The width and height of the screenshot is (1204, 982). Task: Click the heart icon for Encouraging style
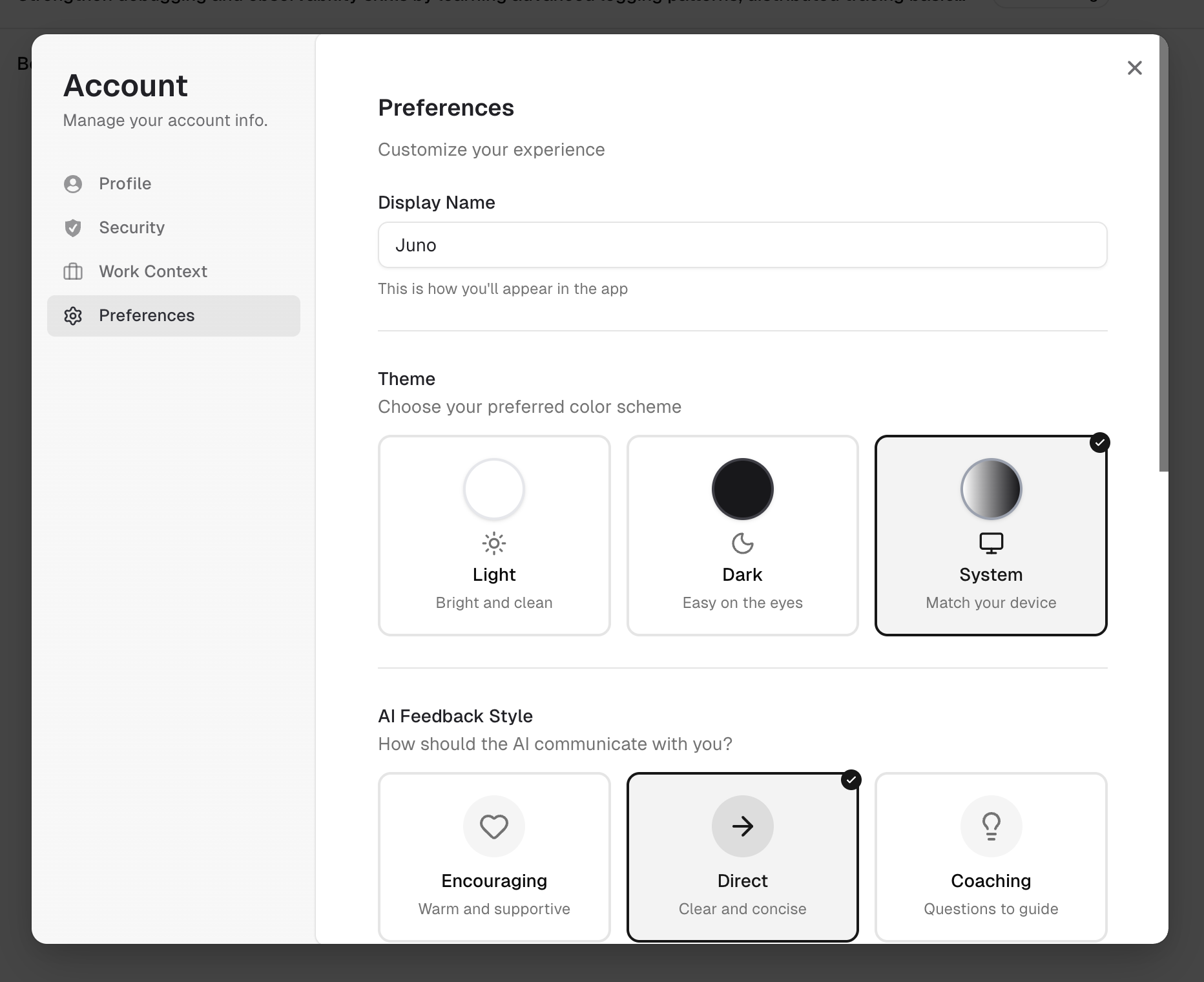pos(494,826)
